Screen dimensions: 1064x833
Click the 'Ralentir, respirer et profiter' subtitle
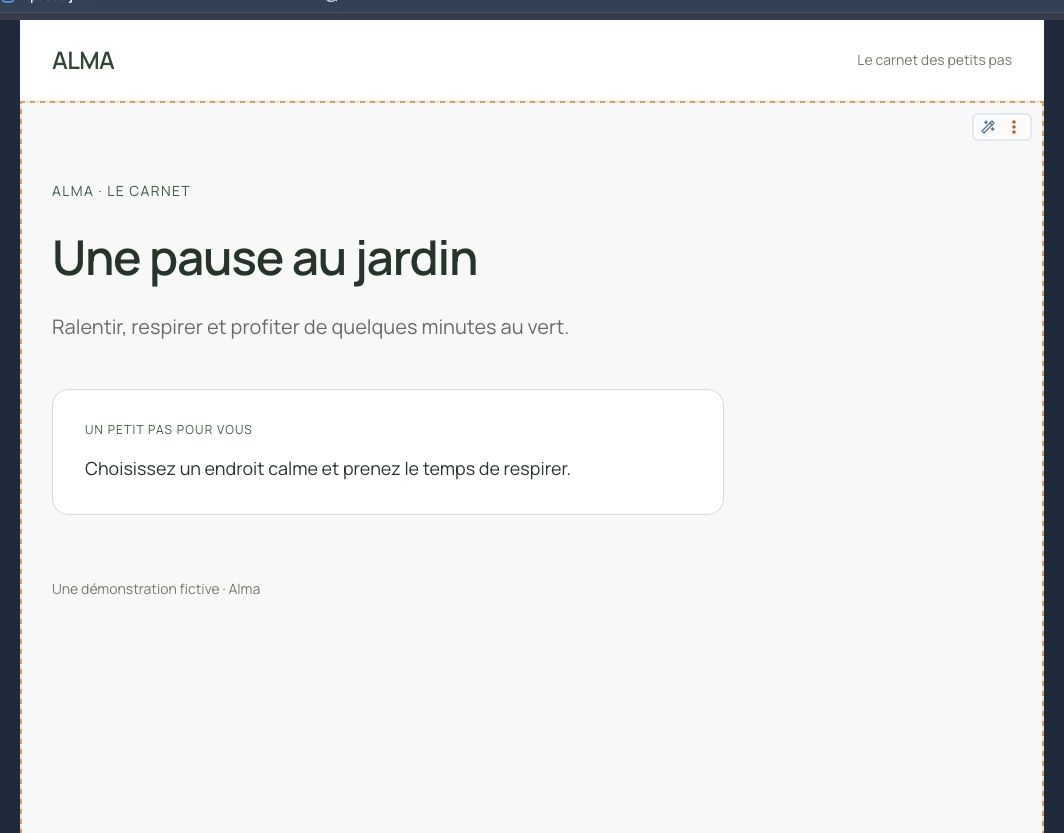[310, 327]
